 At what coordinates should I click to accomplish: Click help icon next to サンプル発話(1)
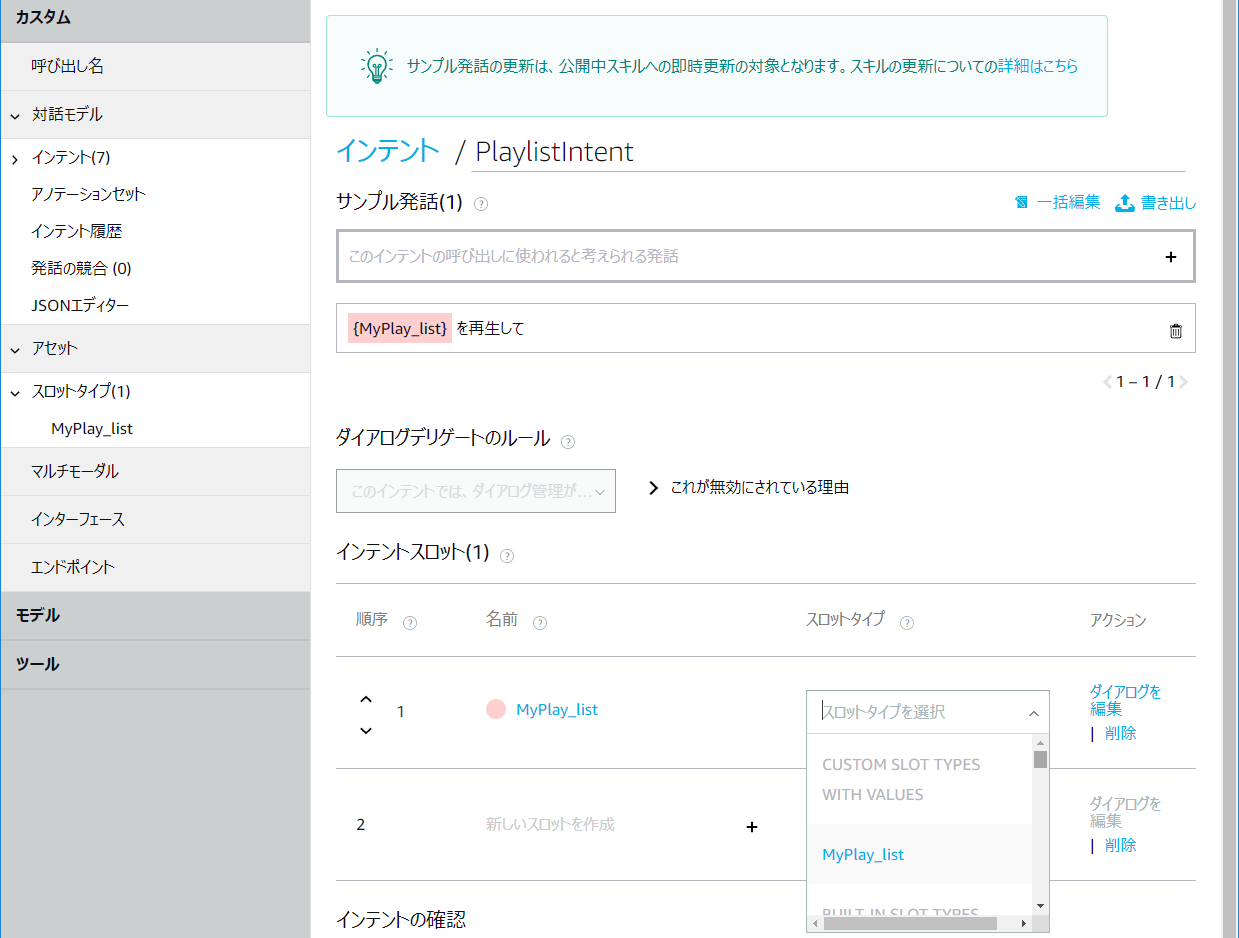pos(481,204)
